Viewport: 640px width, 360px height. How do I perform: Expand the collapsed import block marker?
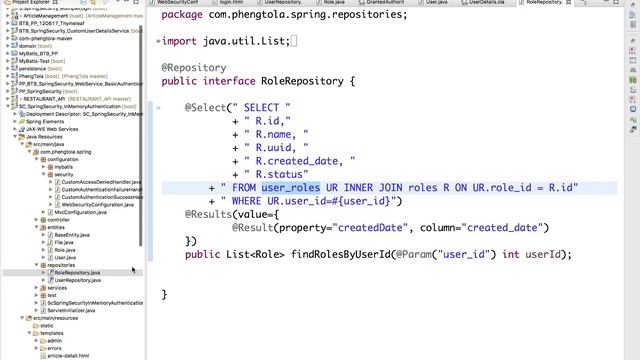click(158, 41)
